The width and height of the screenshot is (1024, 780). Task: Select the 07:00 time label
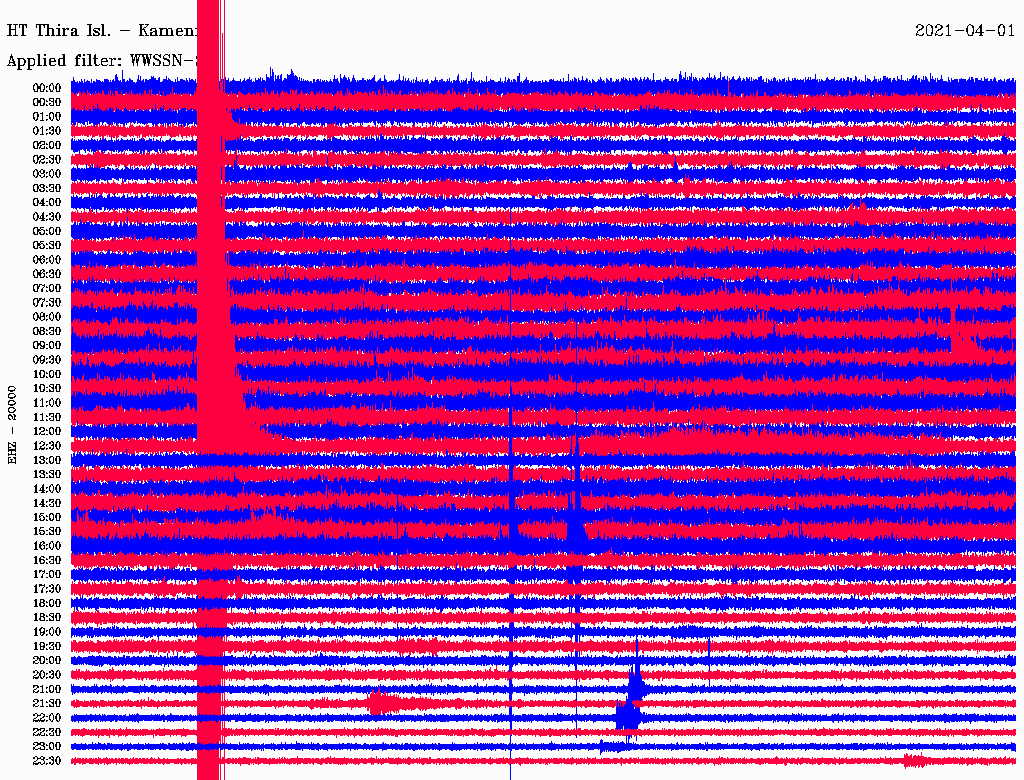(x=47, y=288)
